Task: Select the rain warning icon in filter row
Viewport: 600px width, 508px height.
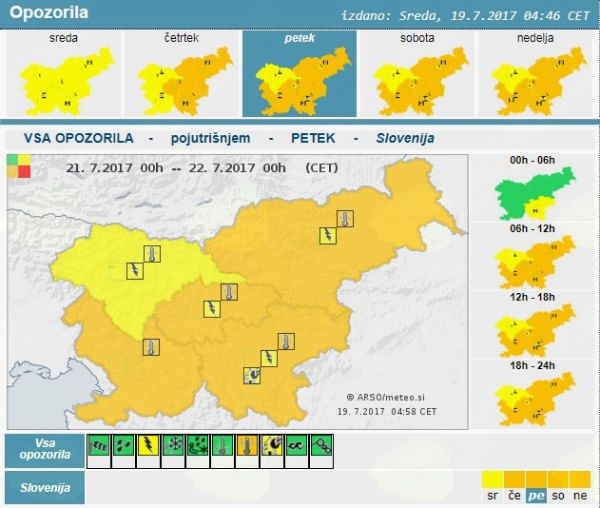Action: (124, 446)
